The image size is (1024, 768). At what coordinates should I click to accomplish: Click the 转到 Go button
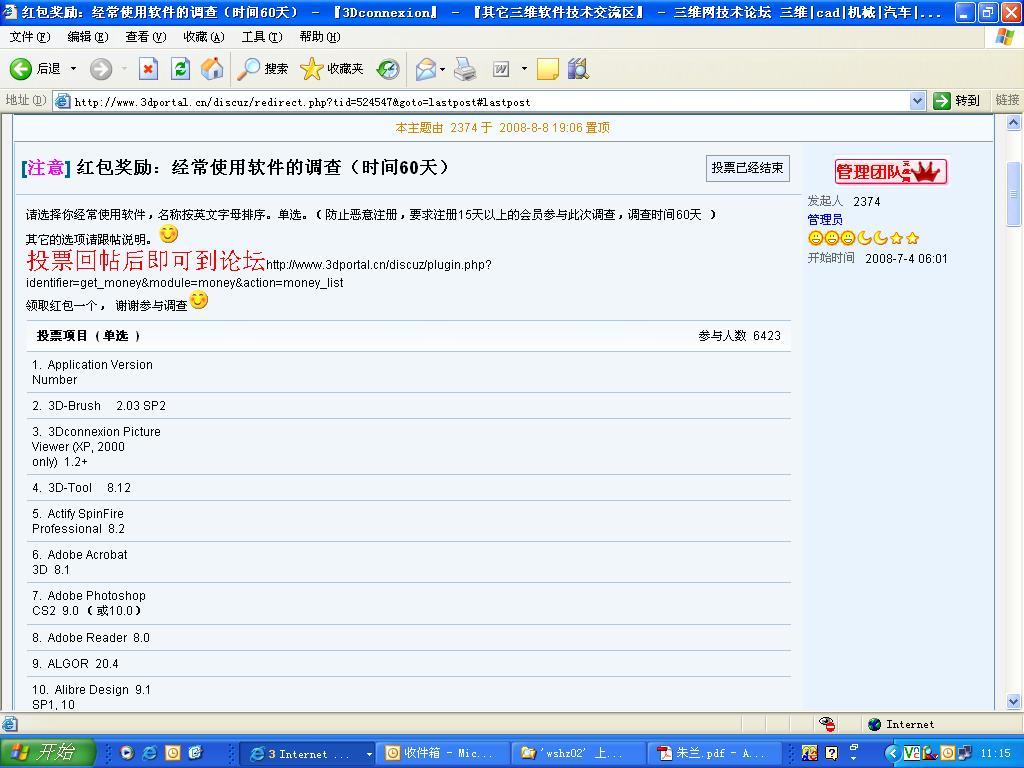(x=957, y=101)
